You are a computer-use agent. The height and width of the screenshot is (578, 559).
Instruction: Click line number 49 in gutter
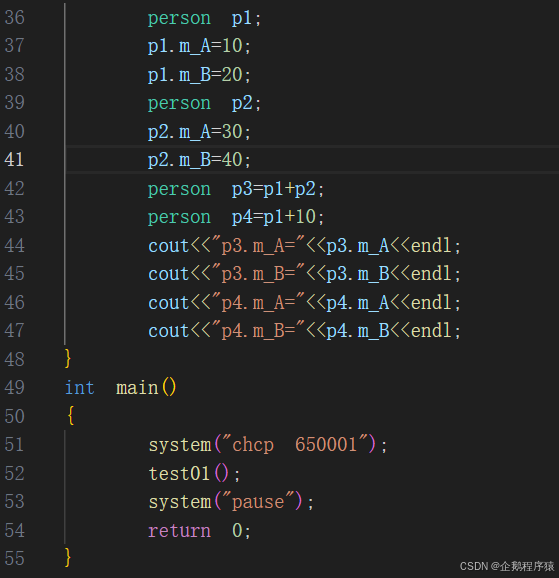point(14,388)
